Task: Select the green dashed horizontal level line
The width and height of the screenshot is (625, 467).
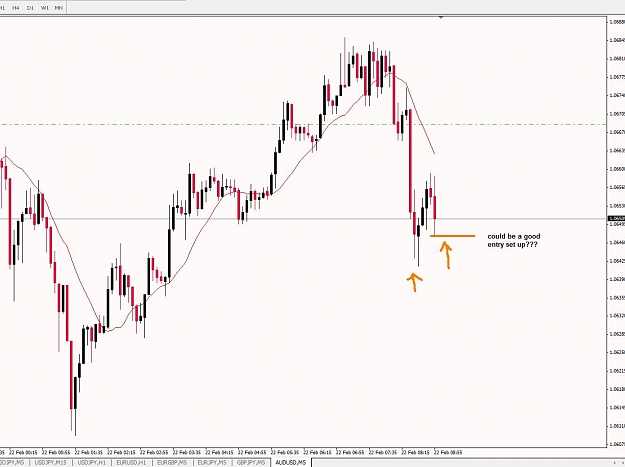Action: (303, 125)
